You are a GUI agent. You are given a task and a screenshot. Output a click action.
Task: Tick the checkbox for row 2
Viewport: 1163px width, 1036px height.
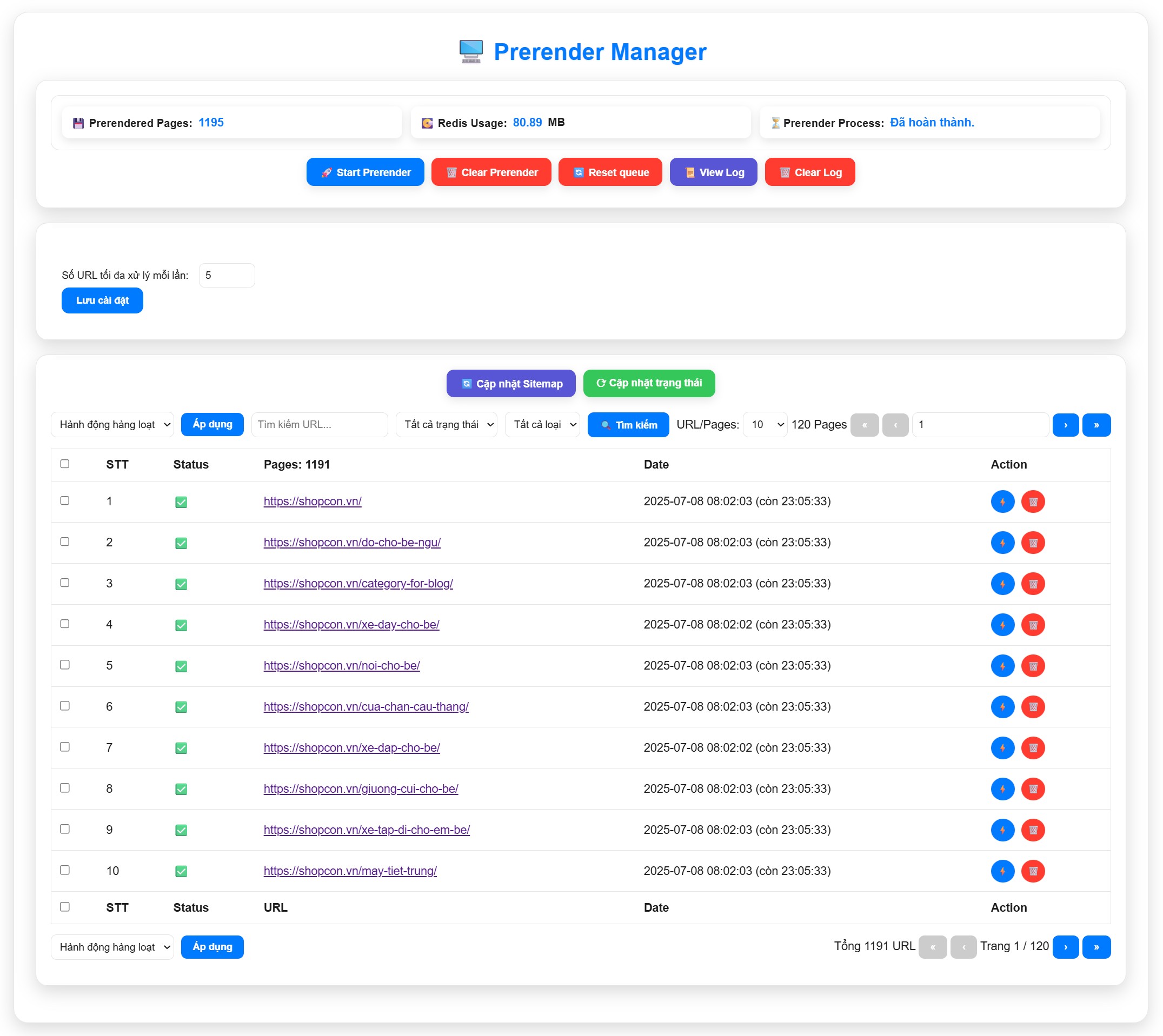click(65, 542)
